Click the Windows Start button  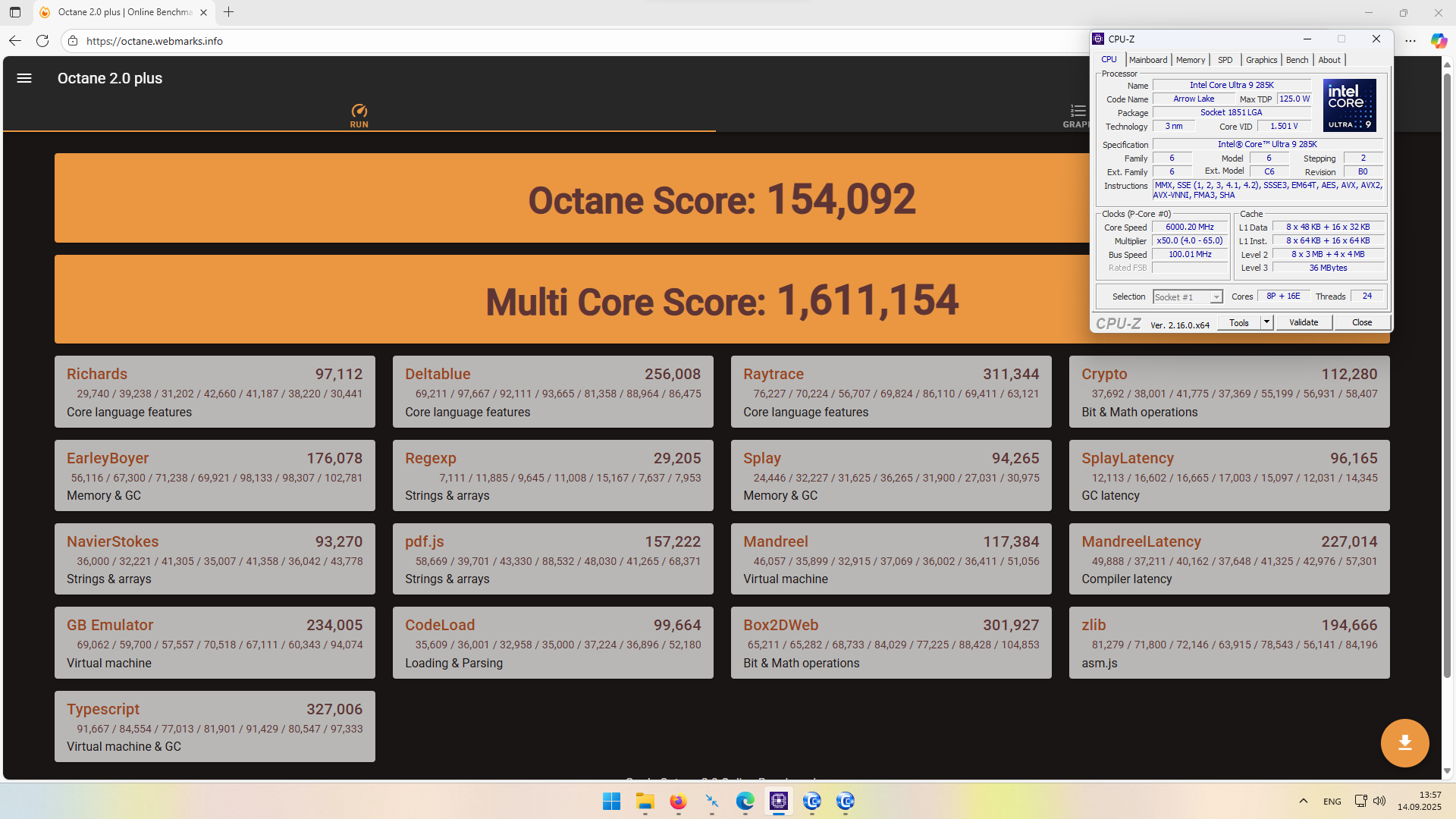pos(611,802)
